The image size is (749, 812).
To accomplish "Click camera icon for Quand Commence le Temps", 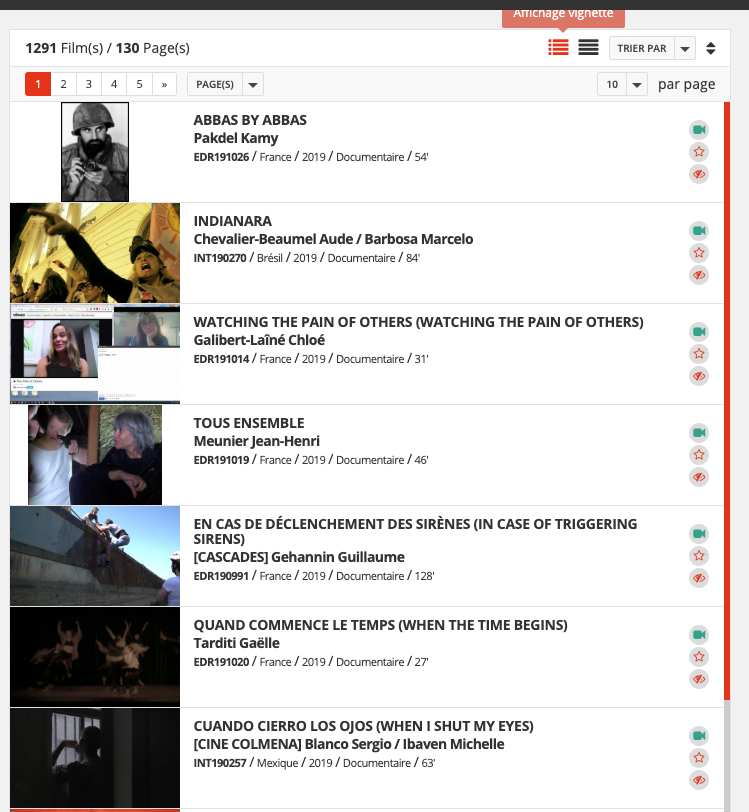I will (x=699, y=635).
